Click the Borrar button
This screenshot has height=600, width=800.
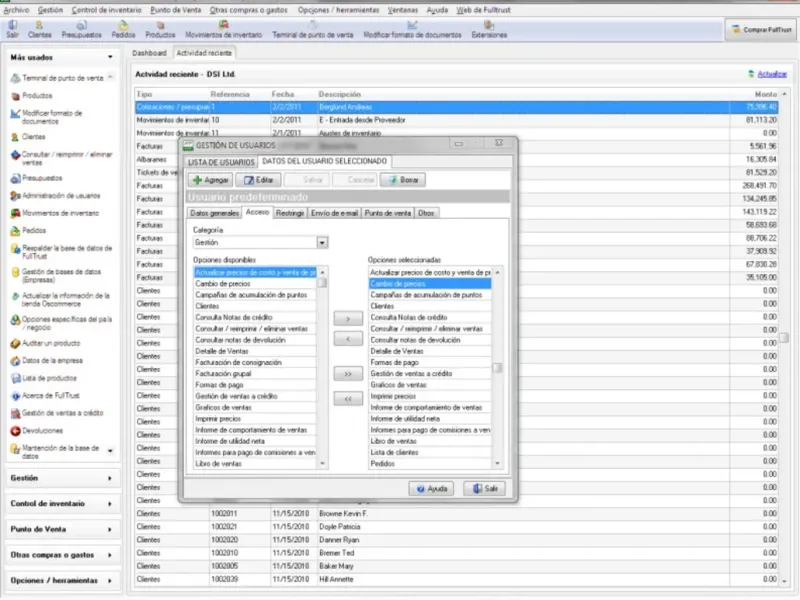[403, 180]
